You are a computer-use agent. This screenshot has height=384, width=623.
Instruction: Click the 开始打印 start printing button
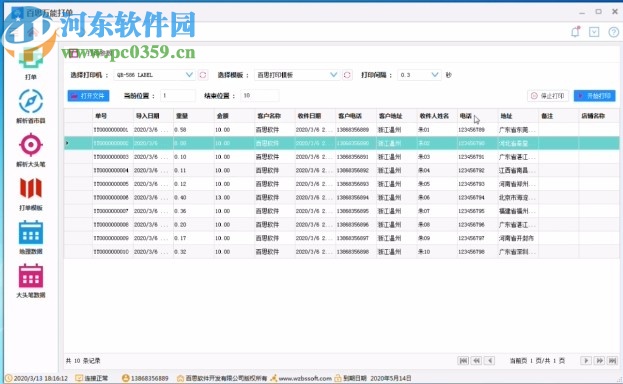pyautogui.click(x=595, y=96)
